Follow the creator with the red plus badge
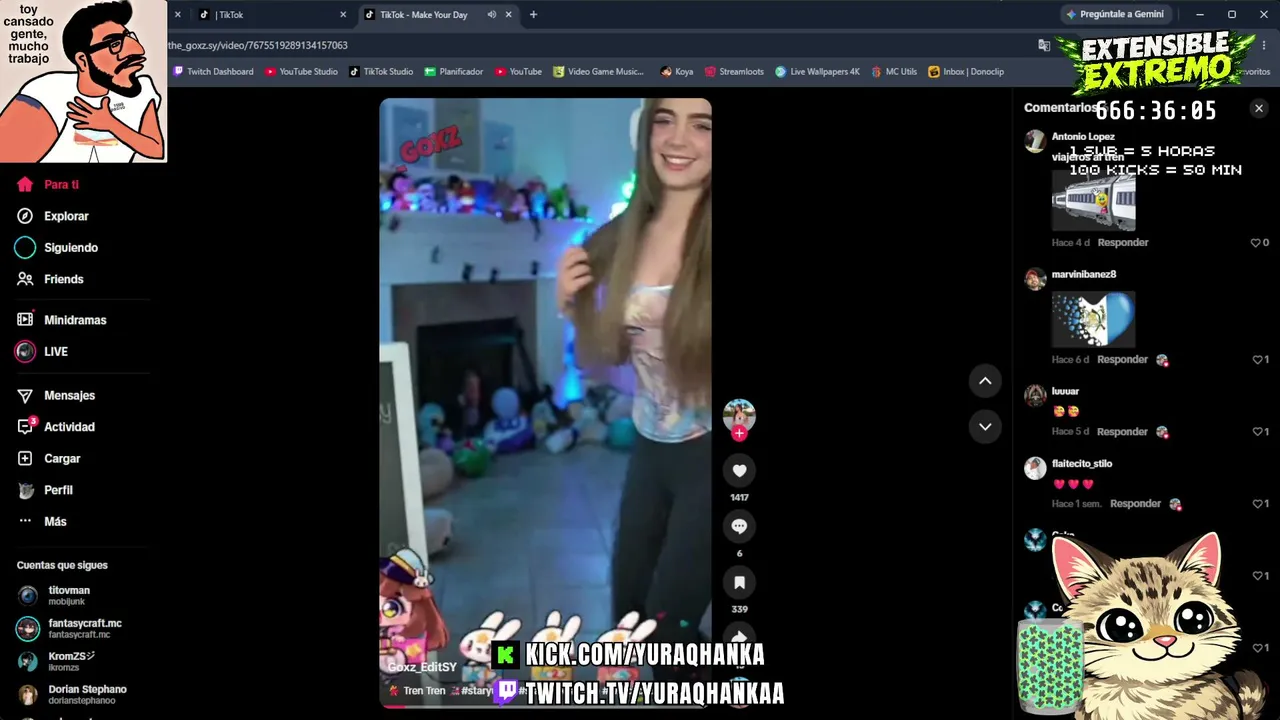Image resolution: width=1280 pixels, height=720 pixels. click(739, 433)
